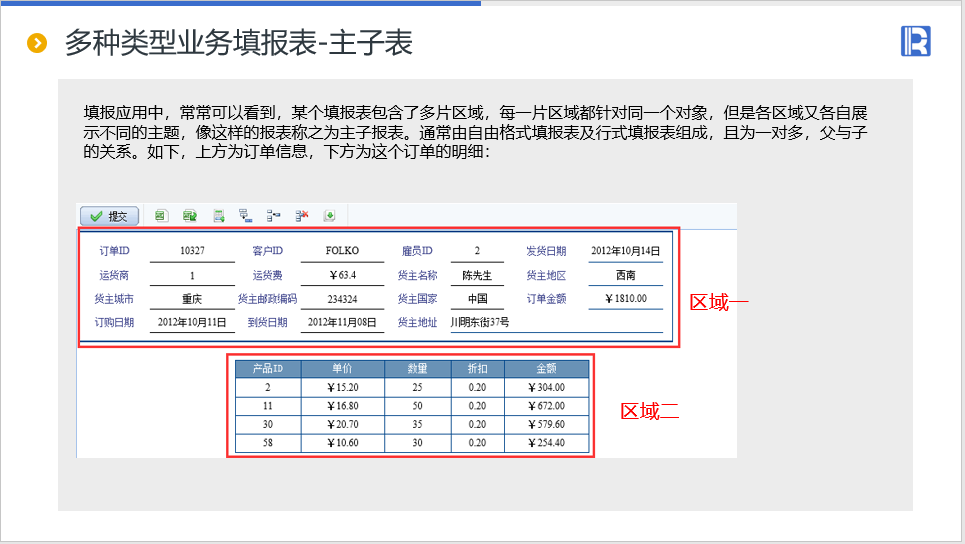965x544 pixels.
Task: Click the quantity cell 35
Action: (x=417, y=425)
